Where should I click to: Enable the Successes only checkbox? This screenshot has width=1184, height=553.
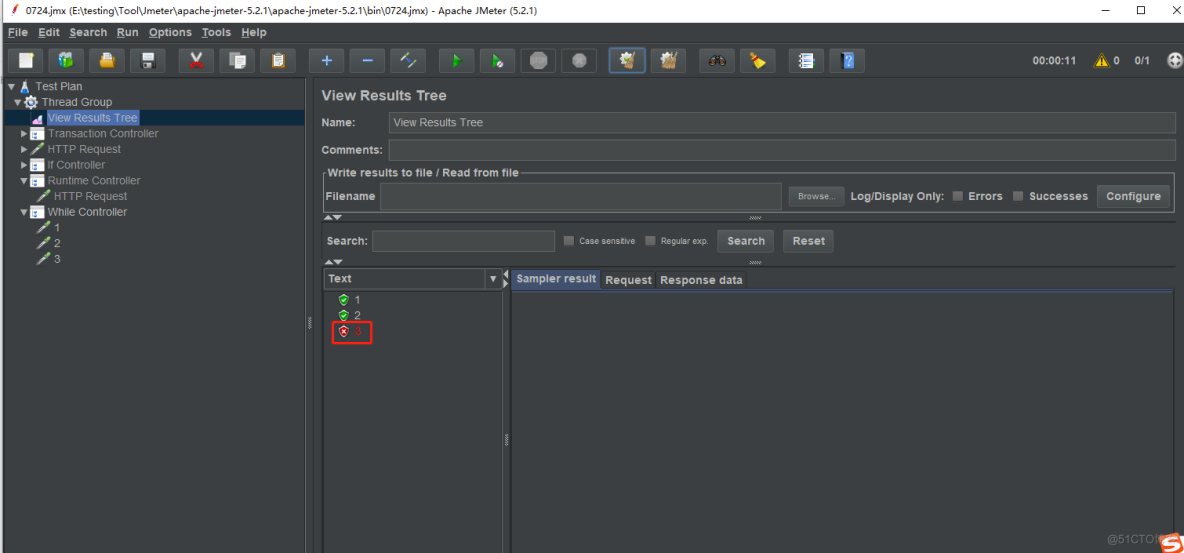click(1018, 196)
